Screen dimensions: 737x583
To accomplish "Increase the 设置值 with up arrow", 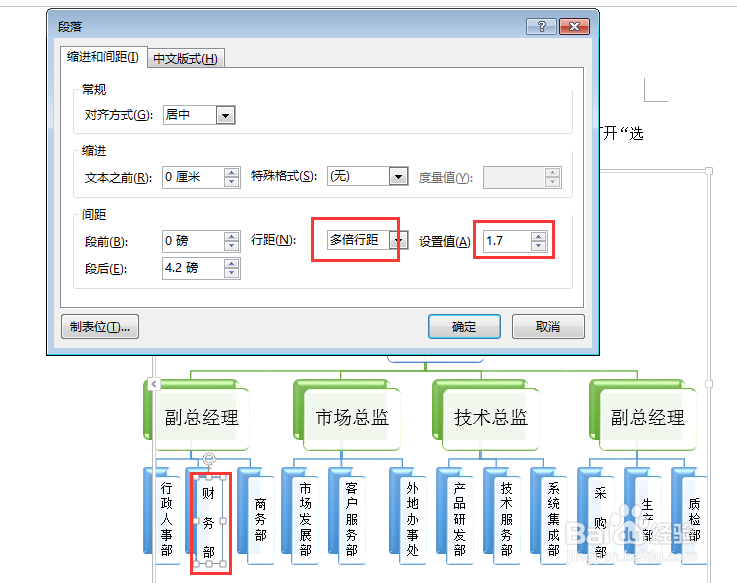I will [539, 236].
